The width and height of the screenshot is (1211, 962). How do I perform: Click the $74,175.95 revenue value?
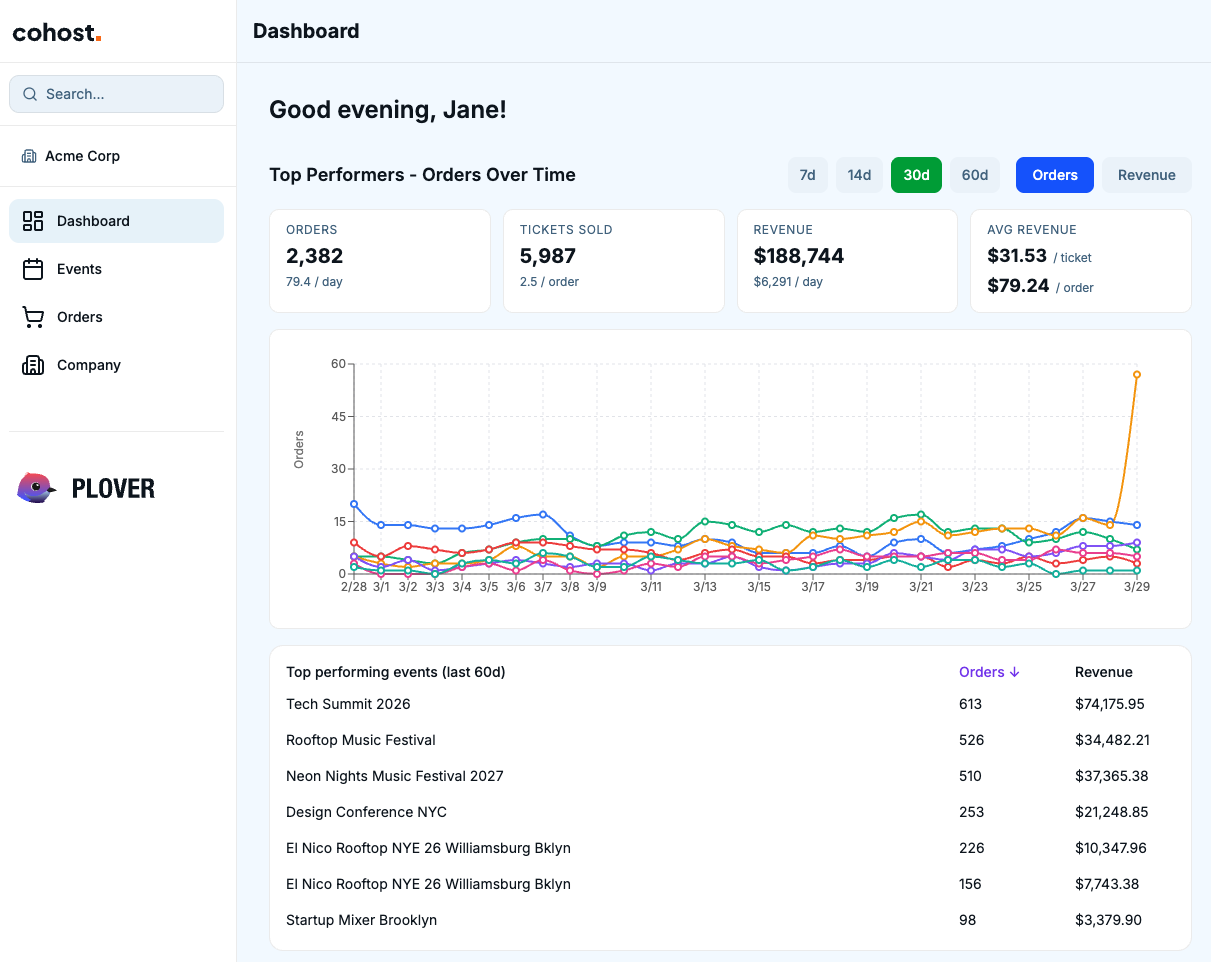pos(1110,704)
